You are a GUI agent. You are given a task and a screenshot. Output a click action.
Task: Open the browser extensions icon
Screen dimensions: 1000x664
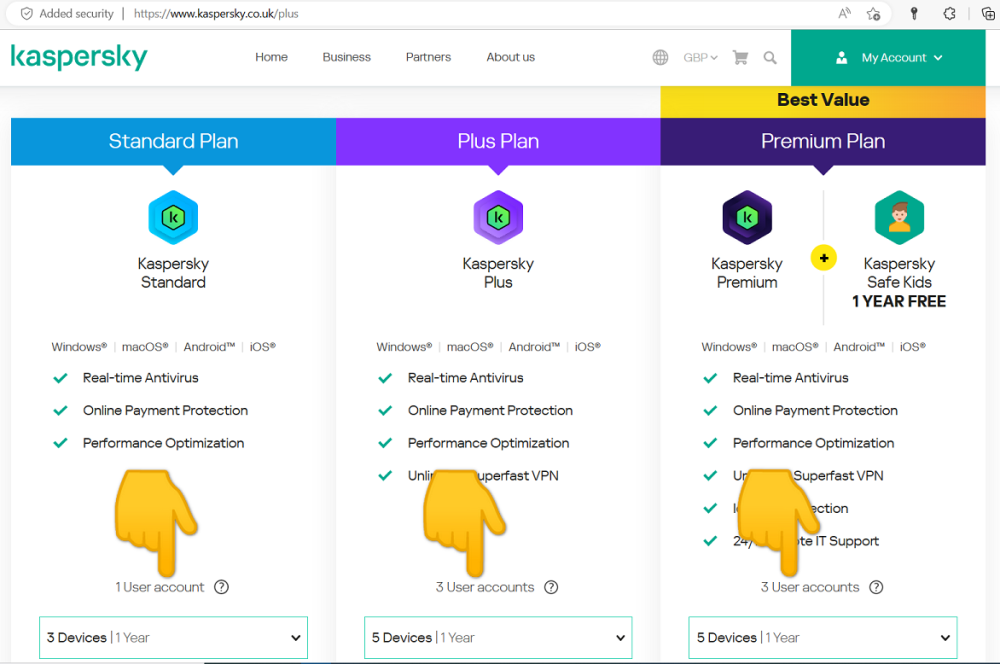tap(949, 14)
